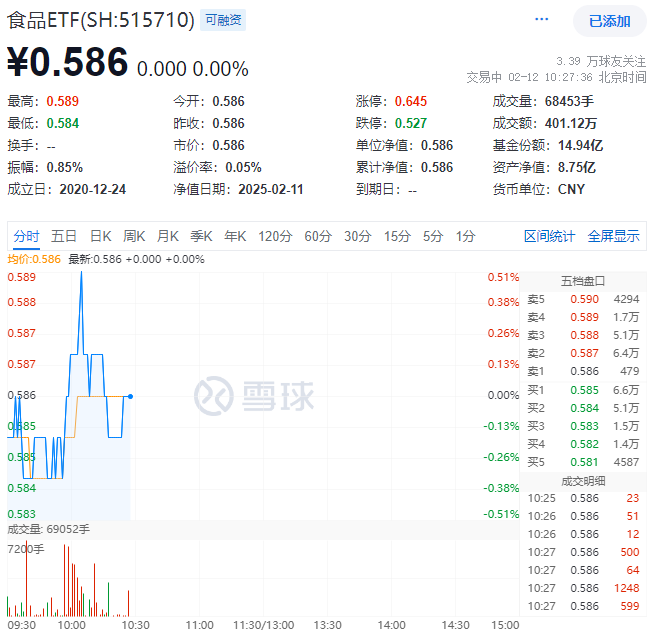Screen dimensions: 647x637
Task: Click the 10:27 trade volume 500
Action: (x=630, y=552)
